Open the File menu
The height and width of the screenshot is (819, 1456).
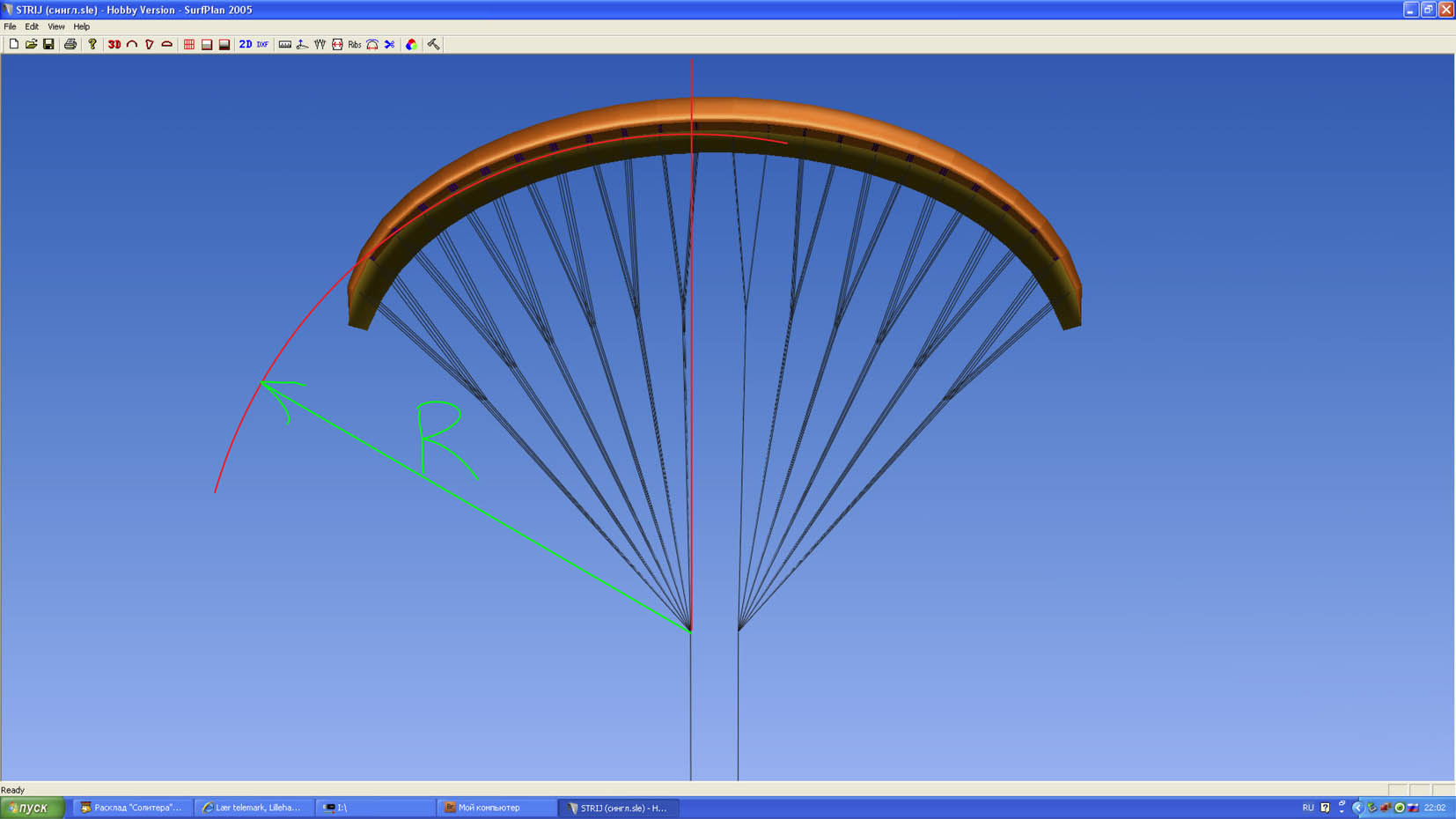coord(10,26)
